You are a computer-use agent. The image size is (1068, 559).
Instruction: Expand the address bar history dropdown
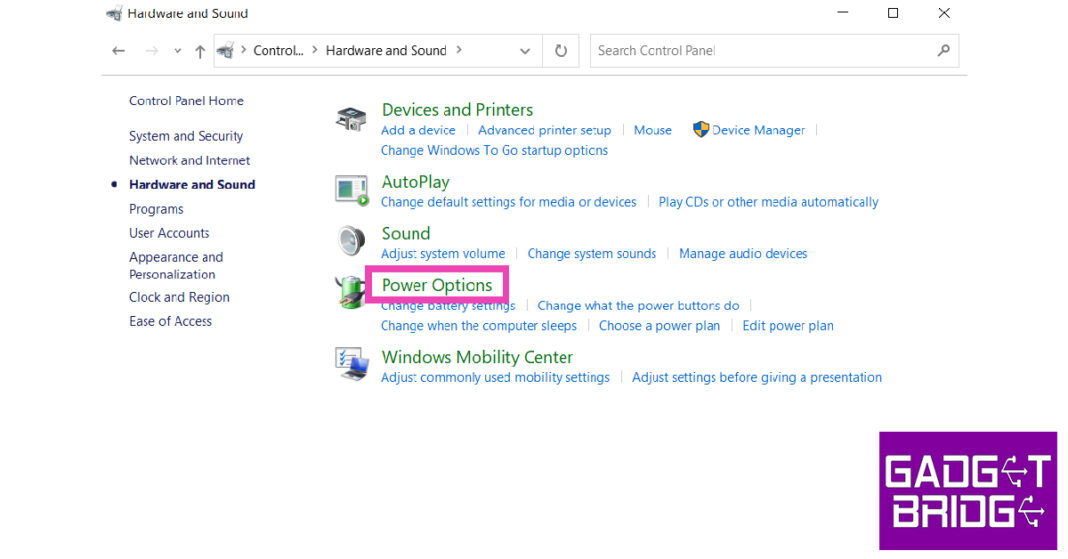[x=525, y=51]
